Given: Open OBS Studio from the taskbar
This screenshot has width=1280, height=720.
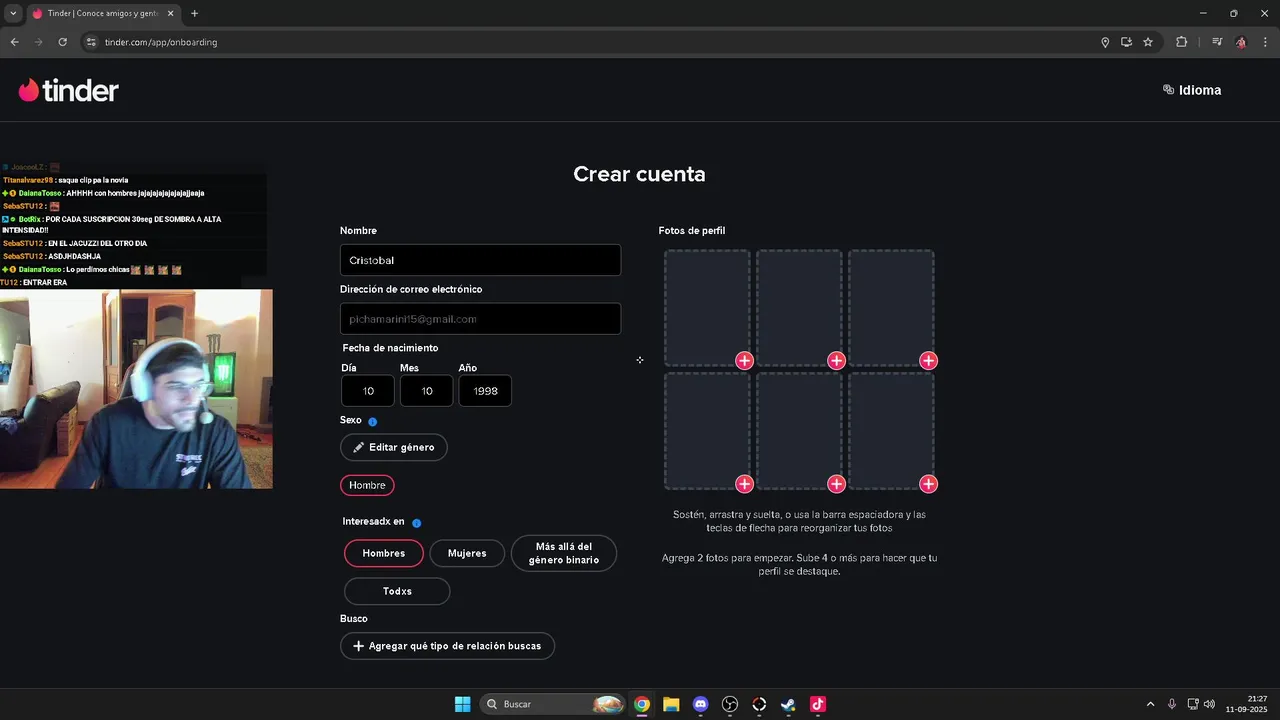Looking at the screenshot, I should [730, 704].
